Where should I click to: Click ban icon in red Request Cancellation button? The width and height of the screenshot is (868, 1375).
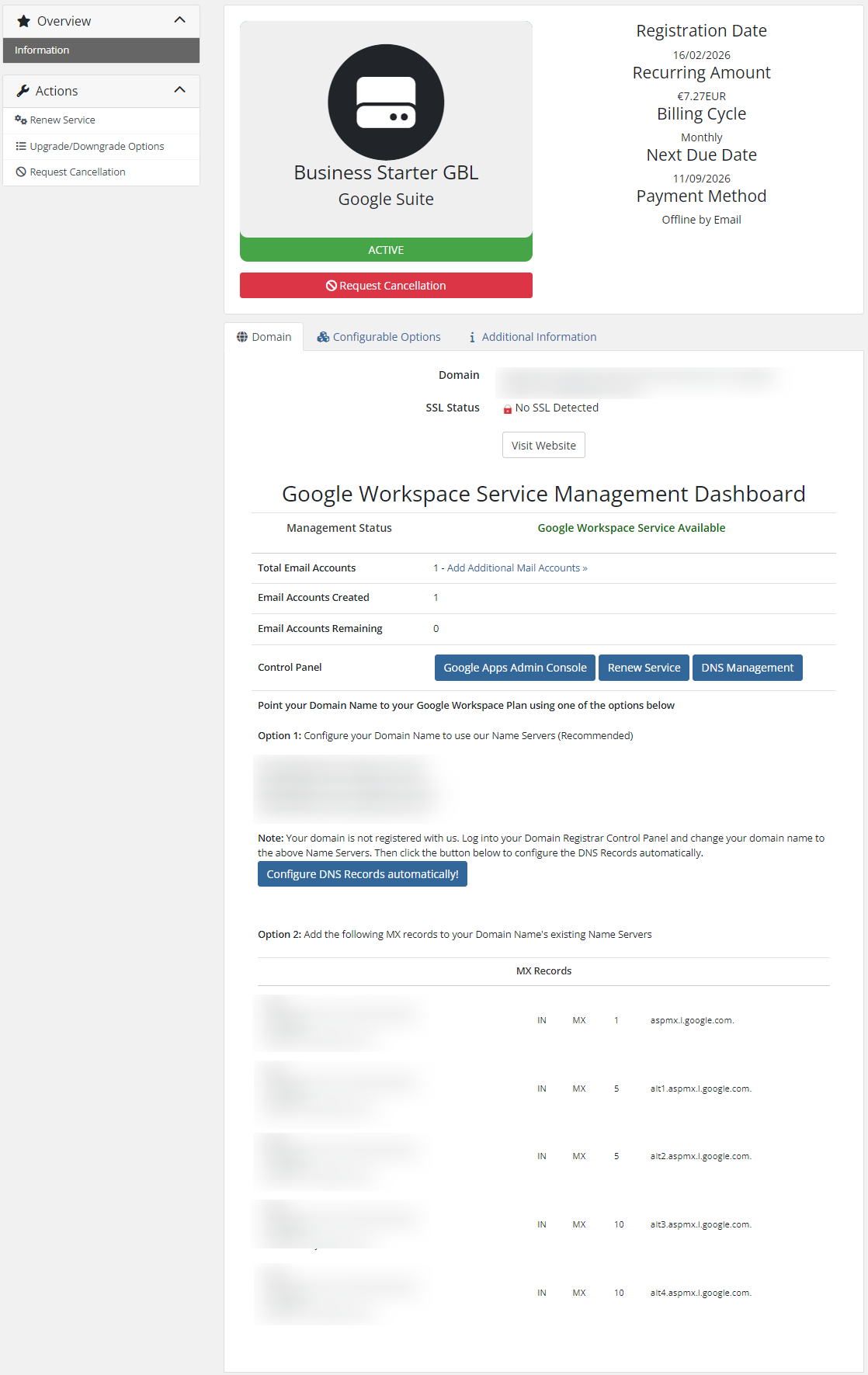[x=332, y=286]
